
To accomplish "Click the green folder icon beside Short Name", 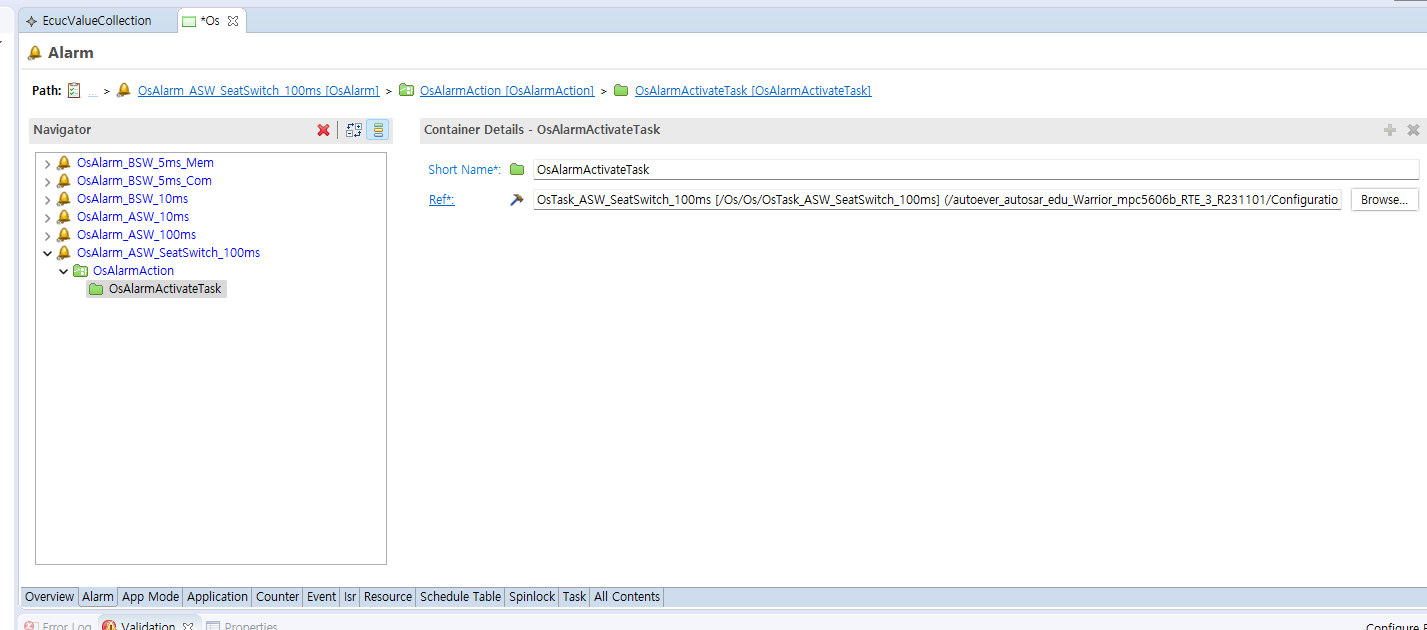I will (517, 170).
